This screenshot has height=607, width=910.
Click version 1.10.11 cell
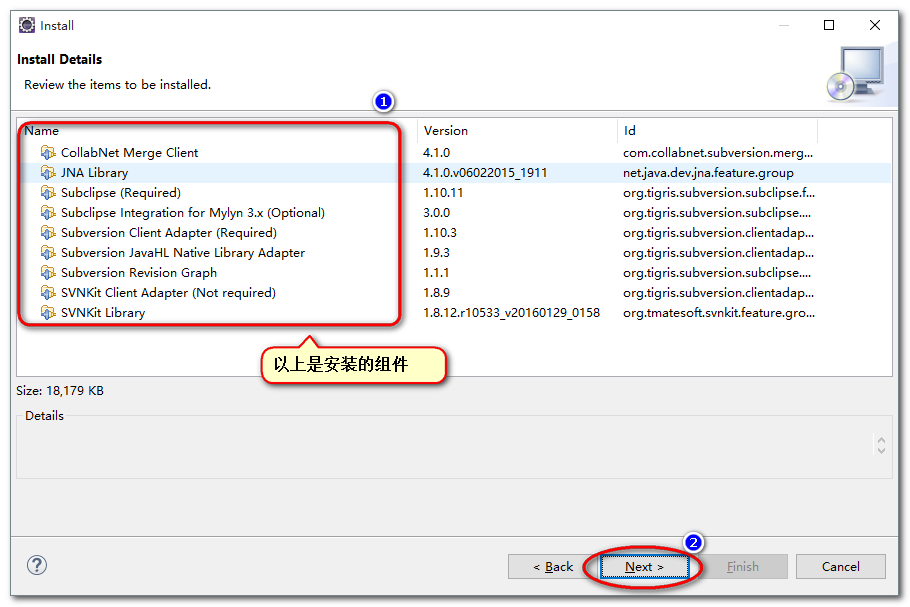tap(443, 193)
